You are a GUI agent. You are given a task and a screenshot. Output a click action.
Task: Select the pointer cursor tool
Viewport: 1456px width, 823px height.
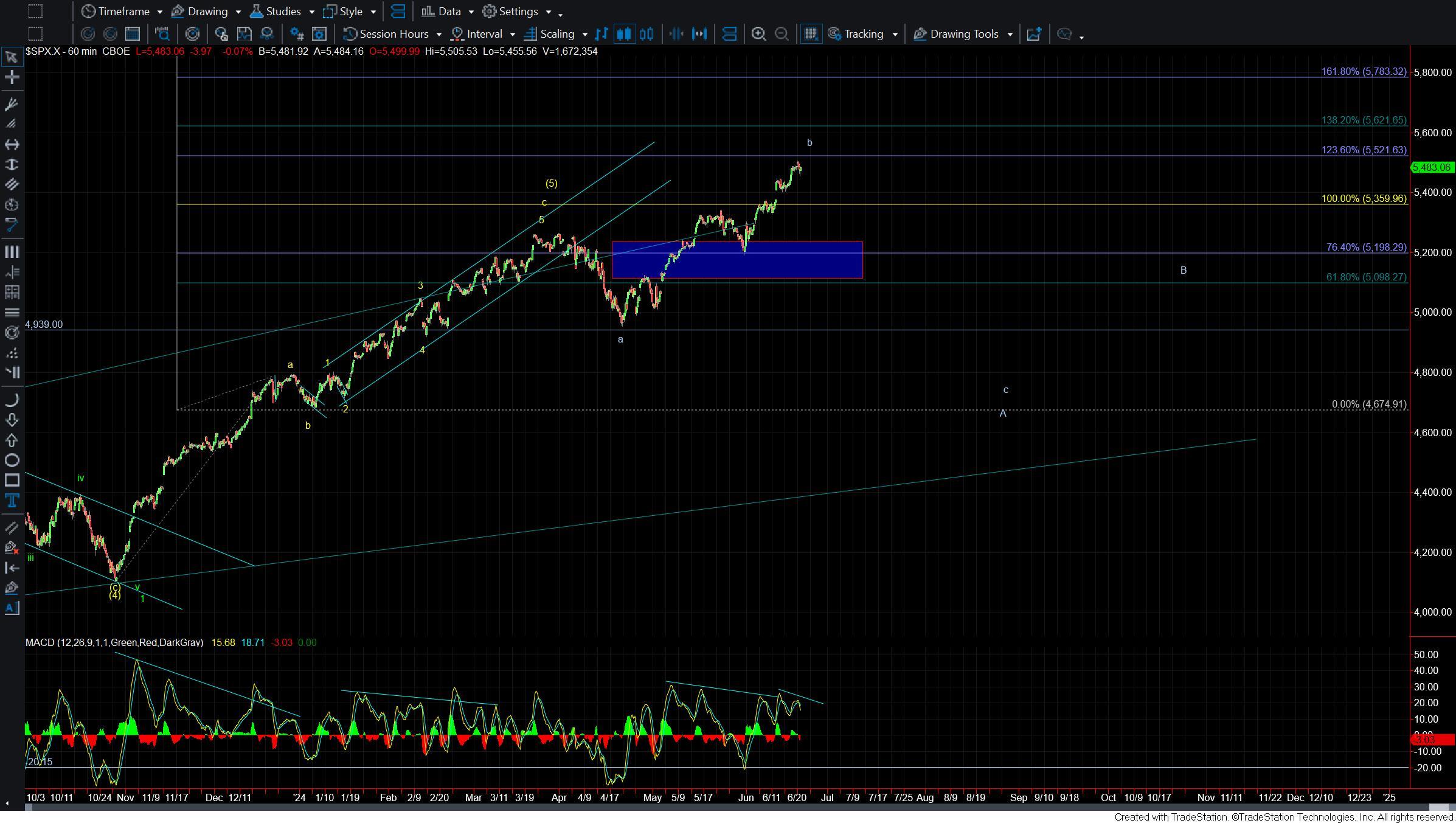click(x=11, y=57)
